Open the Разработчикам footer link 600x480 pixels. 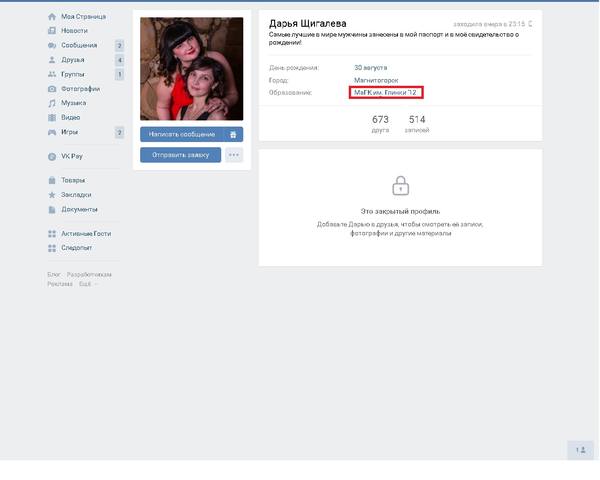[x=89, y=275]
